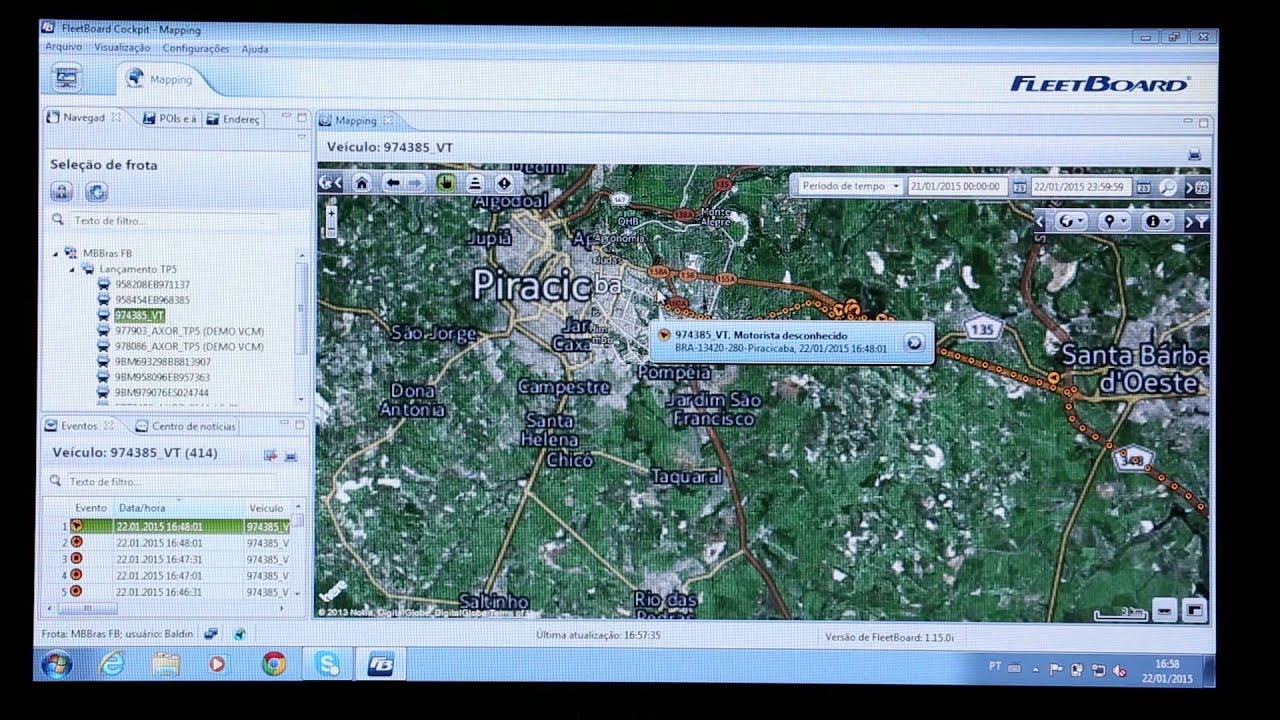Click the magnifier search period button
Image resolution: width=1280 pixels, height=720 pixels.
pos(1167,187)
